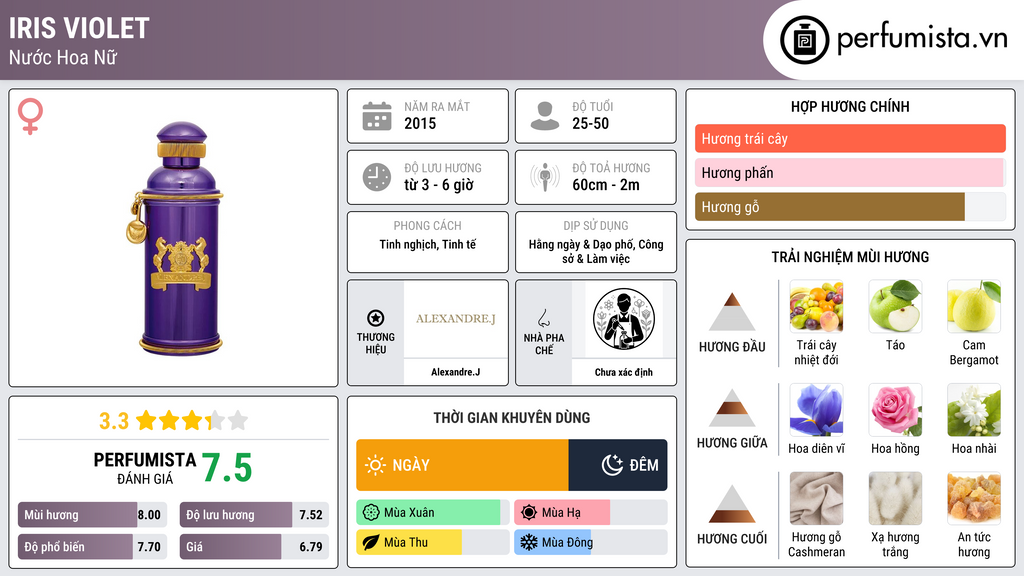Click the age range 25-50
This screenshot has height=576, width=1024.
pos(590,123)
